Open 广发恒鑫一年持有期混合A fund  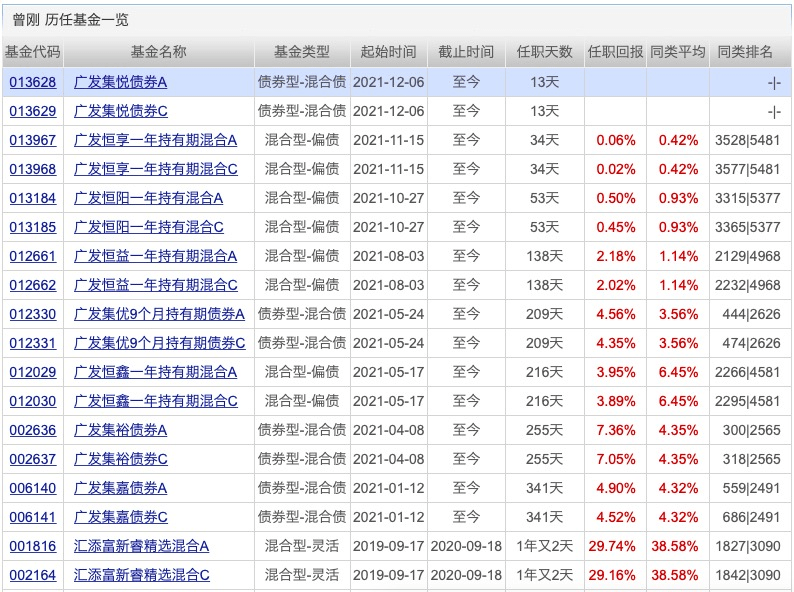[156, 372]
